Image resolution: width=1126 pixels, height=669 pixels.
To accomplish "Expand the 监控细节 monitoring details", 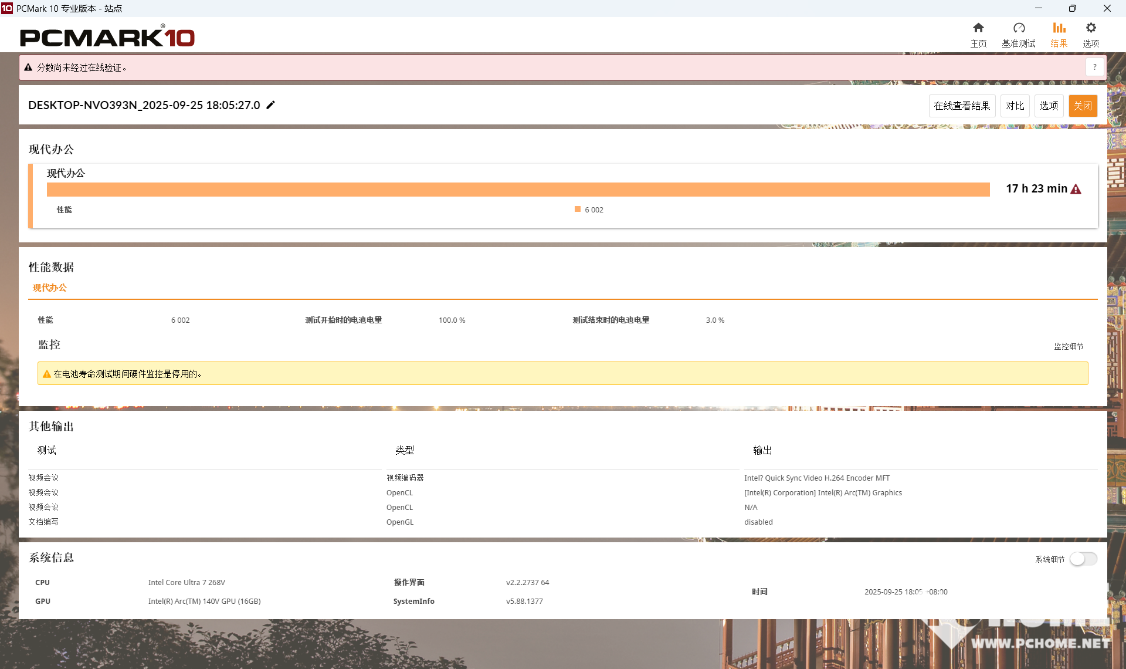I will [x=1067, y=347].
